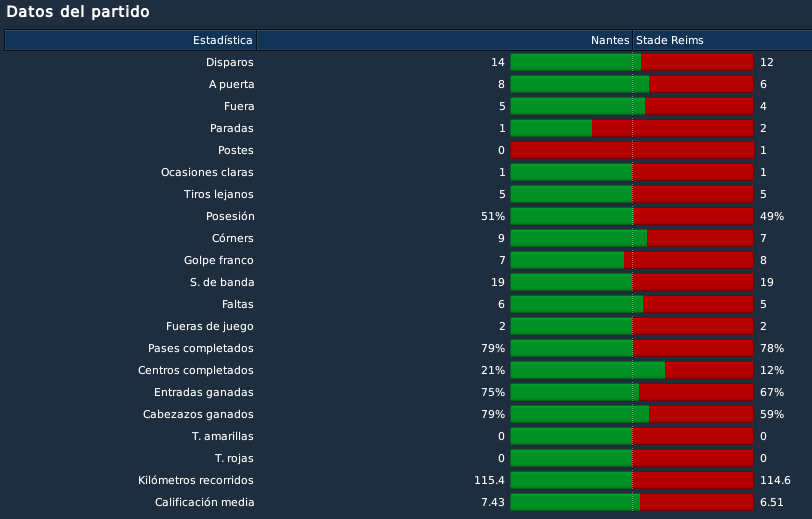Click Nantes possession value 51%
This screenshot has width=812, height=519.
click(492, 217)
